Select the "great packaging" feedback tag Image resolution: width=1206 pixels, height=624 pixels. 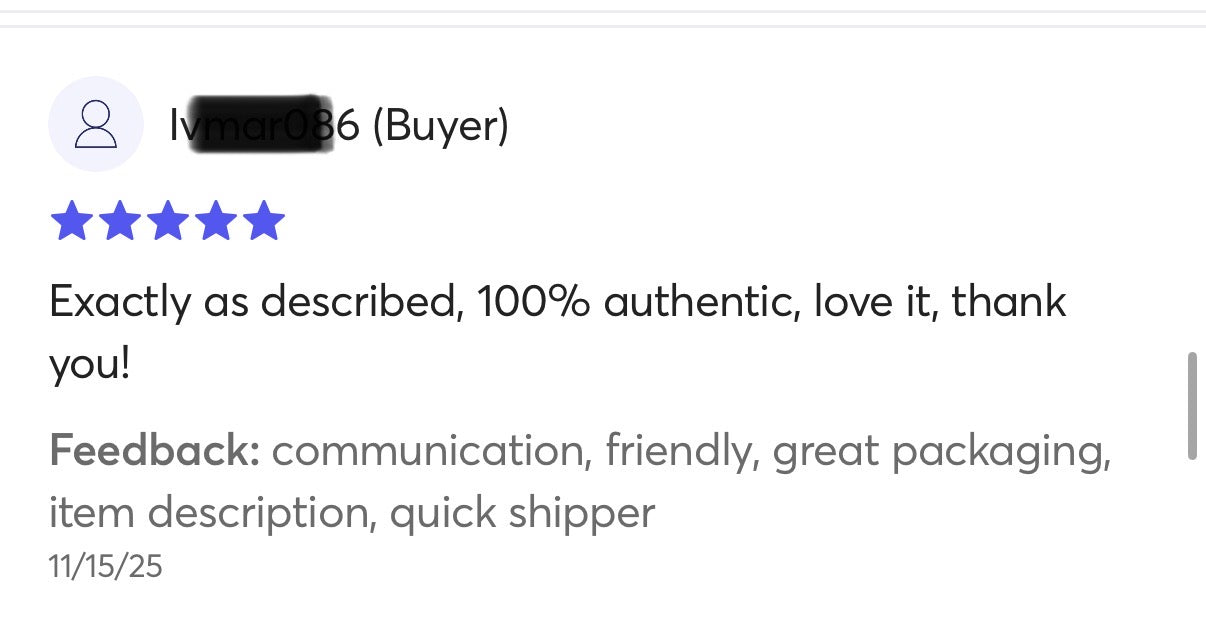pyautogui.click(x=940, y=451)
